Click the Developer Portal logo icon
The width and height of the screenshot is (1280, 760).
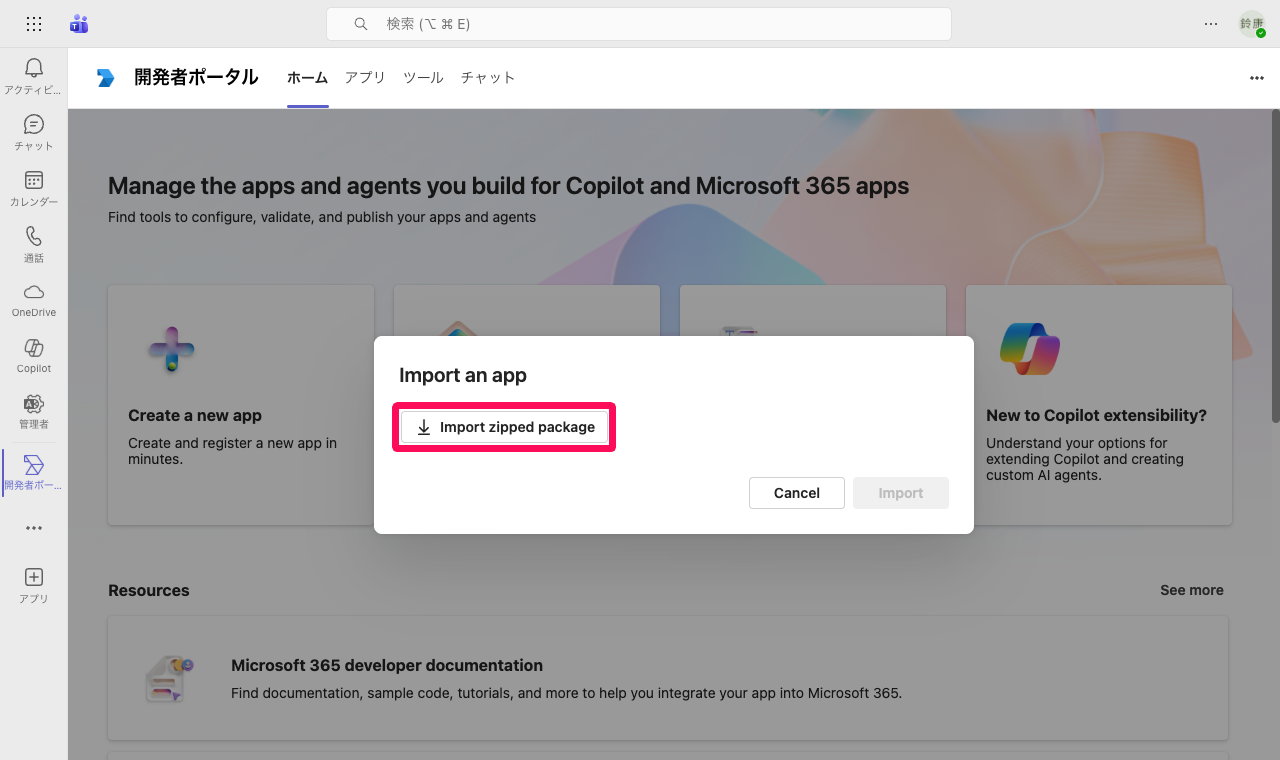tap(105, 78)
